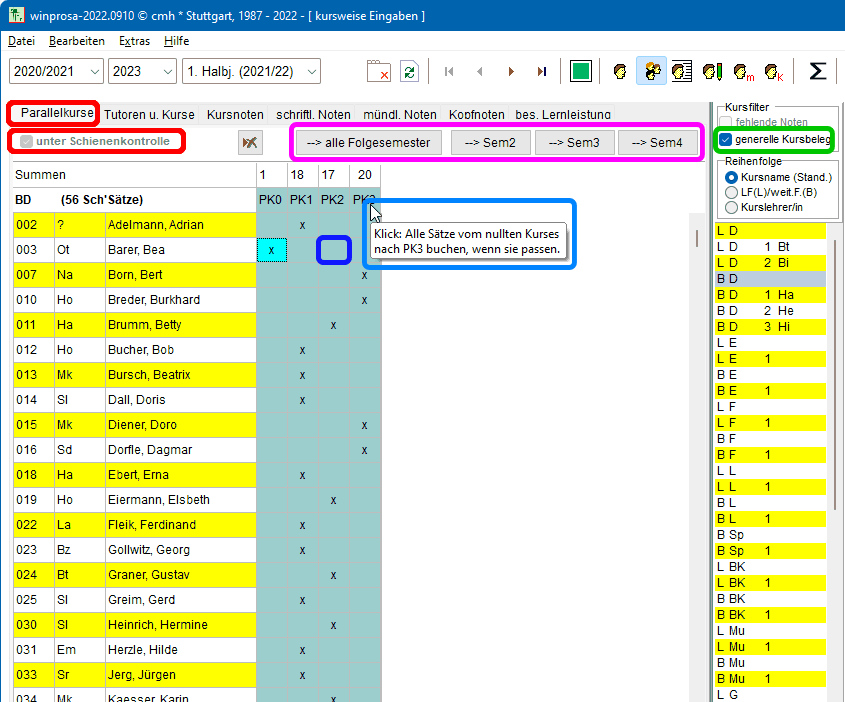845x702 pixels.
Task: Select LF(L)/weit.F.(B) sort order option
Action: tap(731, 192)
